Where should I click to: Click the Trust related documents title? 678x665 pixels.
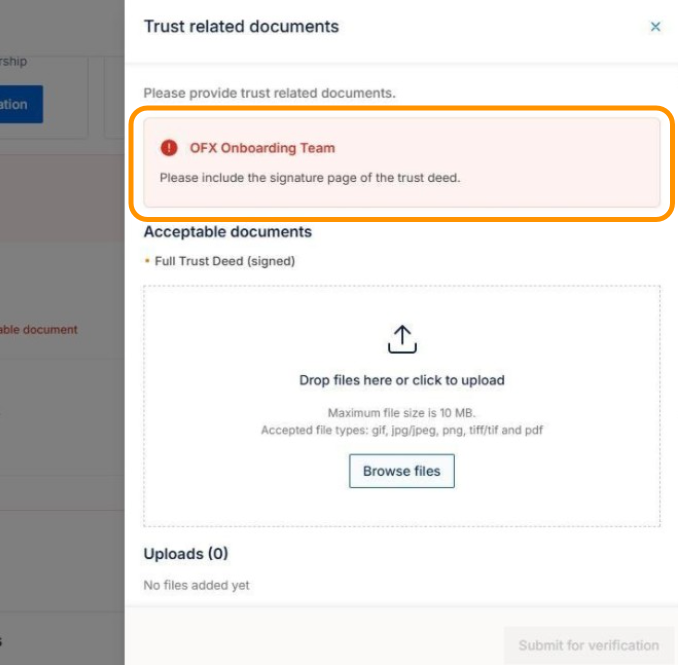click(x=241, y=26)
